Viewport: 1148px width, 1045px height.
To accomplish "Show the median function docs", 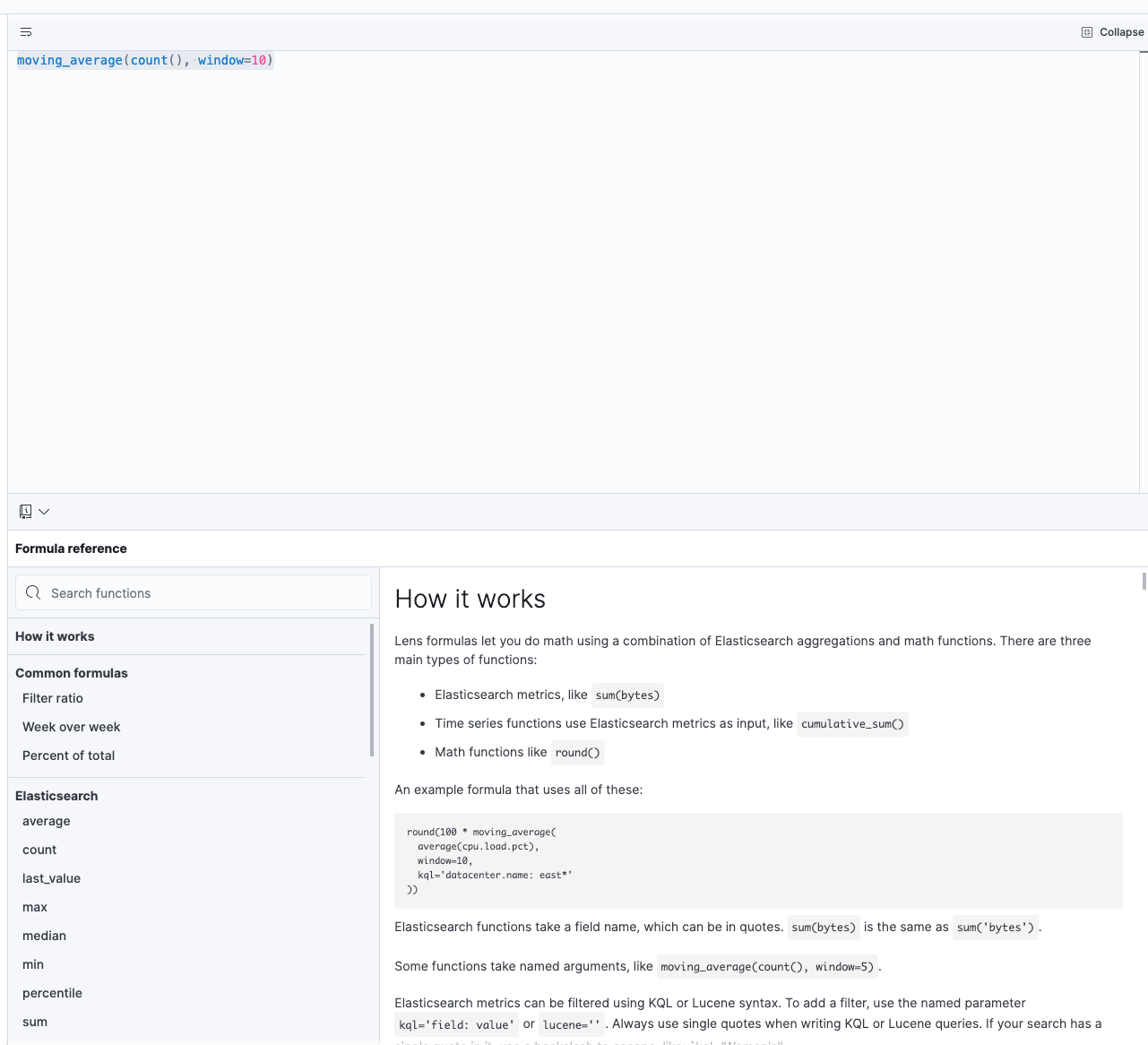I will coord(44,936).
